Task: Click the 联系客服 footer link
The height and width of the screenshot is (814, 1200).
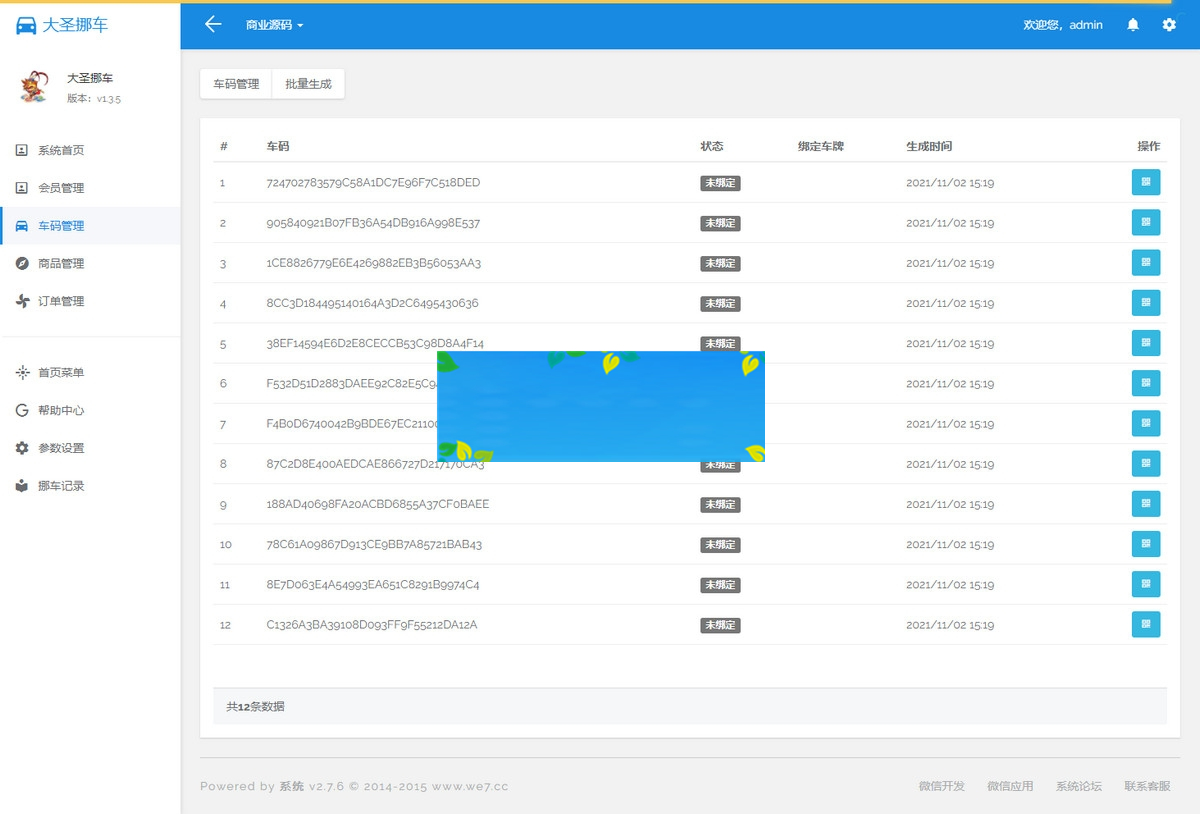Action: (1147, 786)
